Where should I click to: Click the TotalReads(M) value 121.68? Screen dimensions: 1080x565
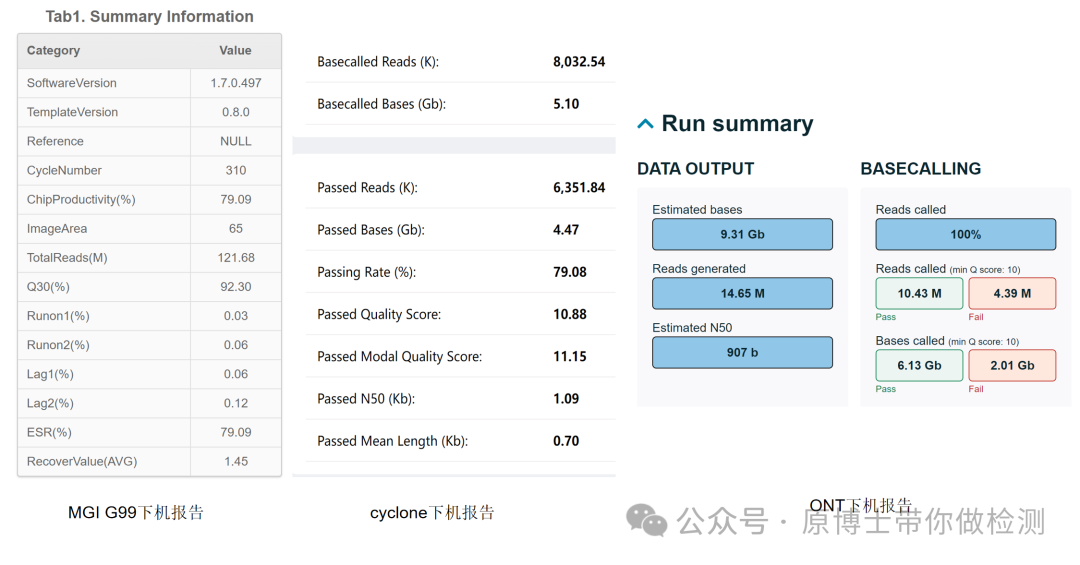(236, 258)
